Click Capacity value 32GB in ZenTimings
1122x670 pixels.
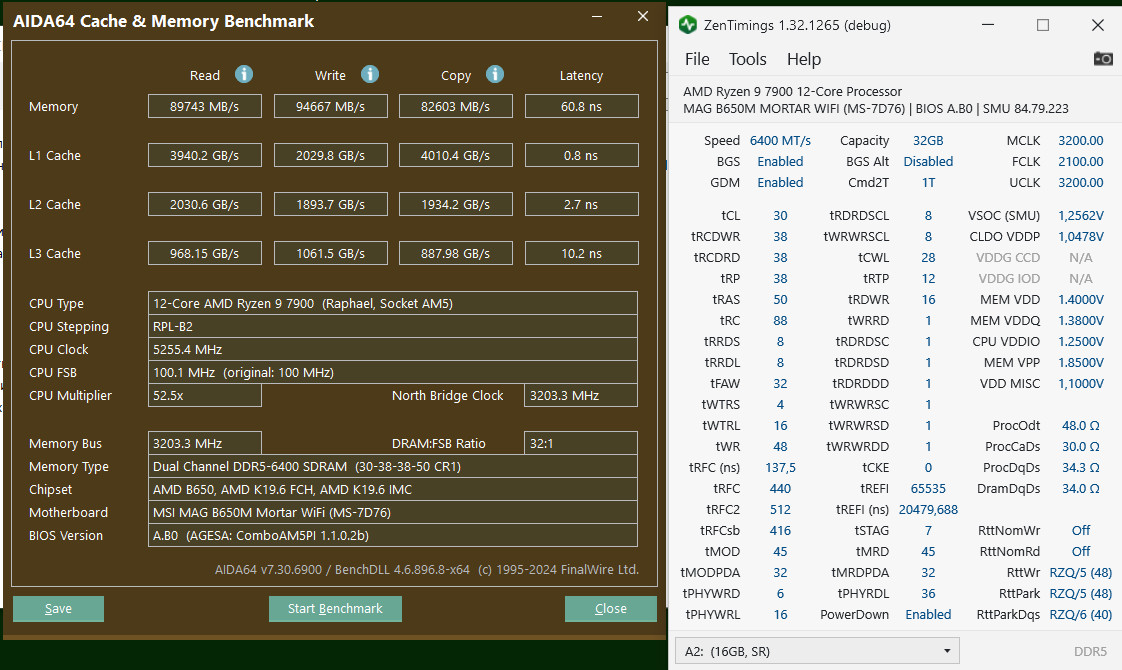(x=928, y=140)
